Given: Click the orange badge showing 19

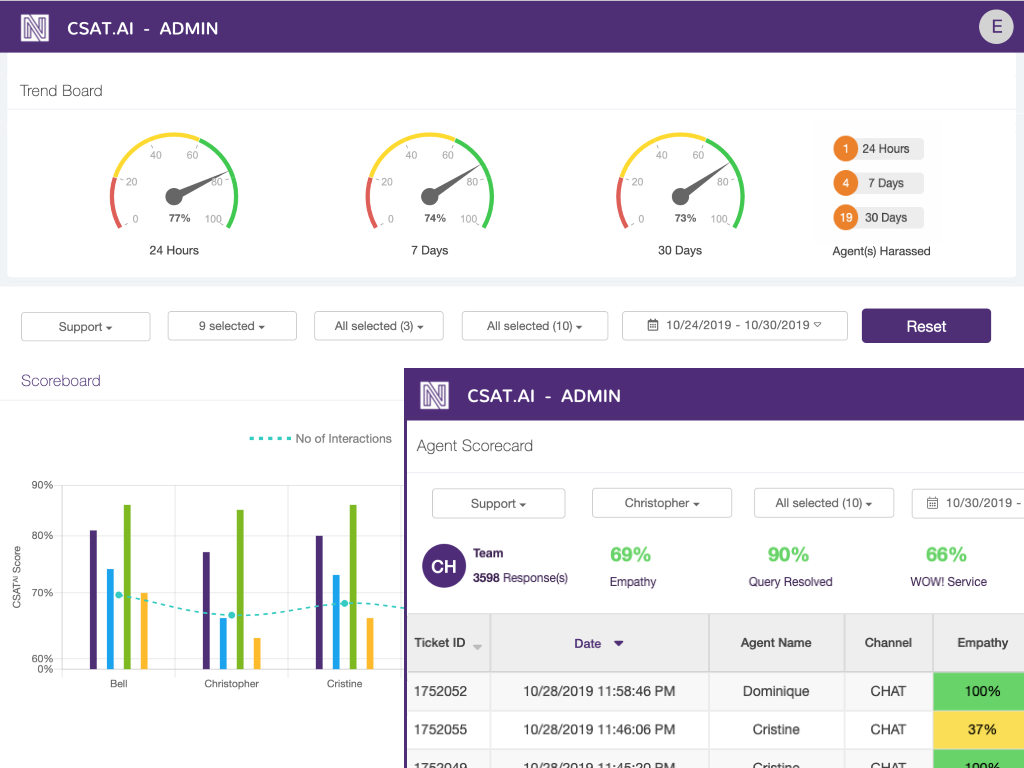Looking at the screenshot, I should pyautogui.click(x=846, y=217).
